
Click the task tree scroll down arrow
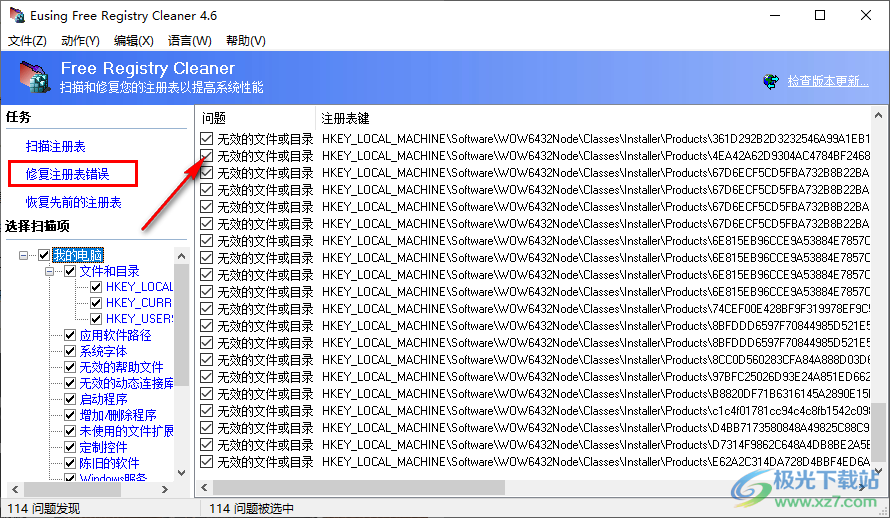[x=182, y=473]
